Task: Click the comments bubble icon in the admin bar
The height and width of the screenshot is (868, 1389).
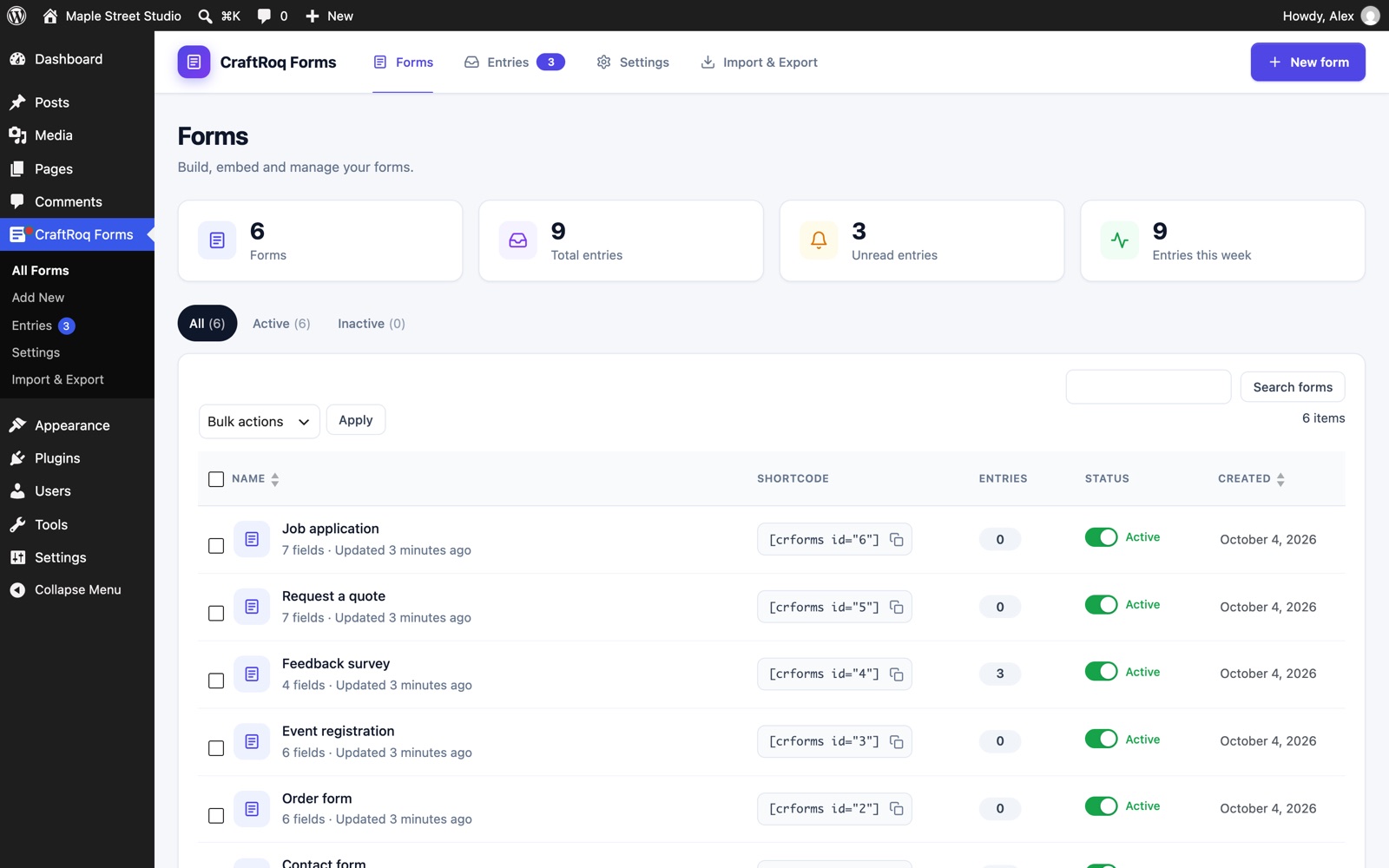Action: 264,16
